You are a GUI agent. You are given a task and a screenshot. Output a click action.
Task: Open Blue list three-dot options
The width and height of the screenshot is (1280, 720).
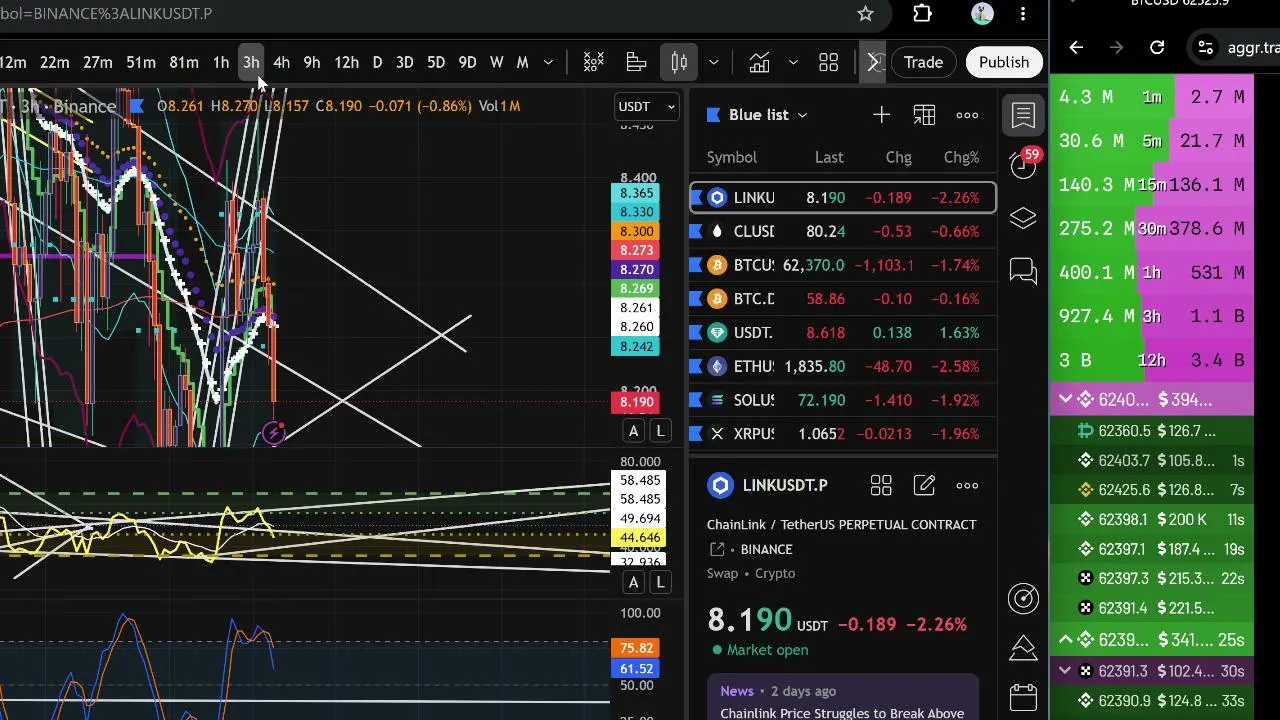click(967, 115)
